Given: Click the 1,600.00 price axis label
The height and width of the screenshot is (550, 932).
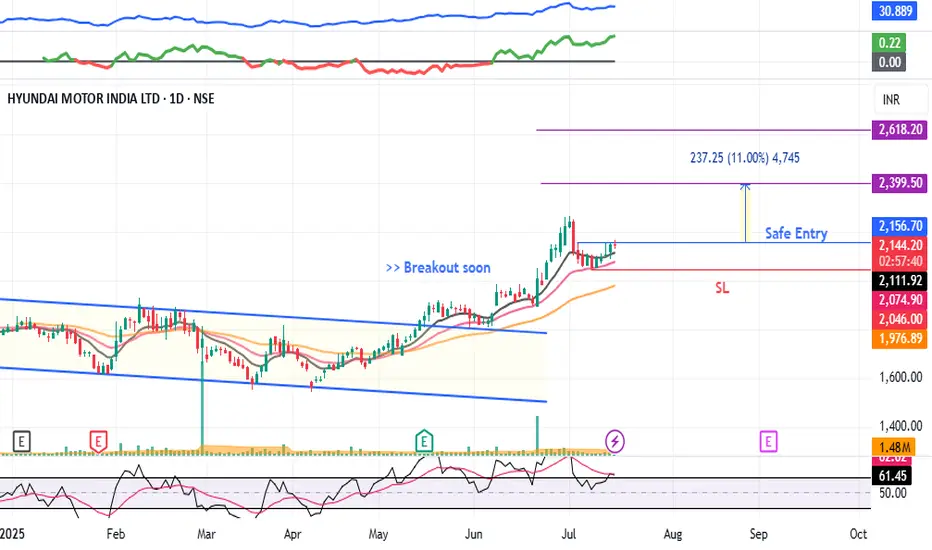Looking at the screenshot, I should coord(900,377).
